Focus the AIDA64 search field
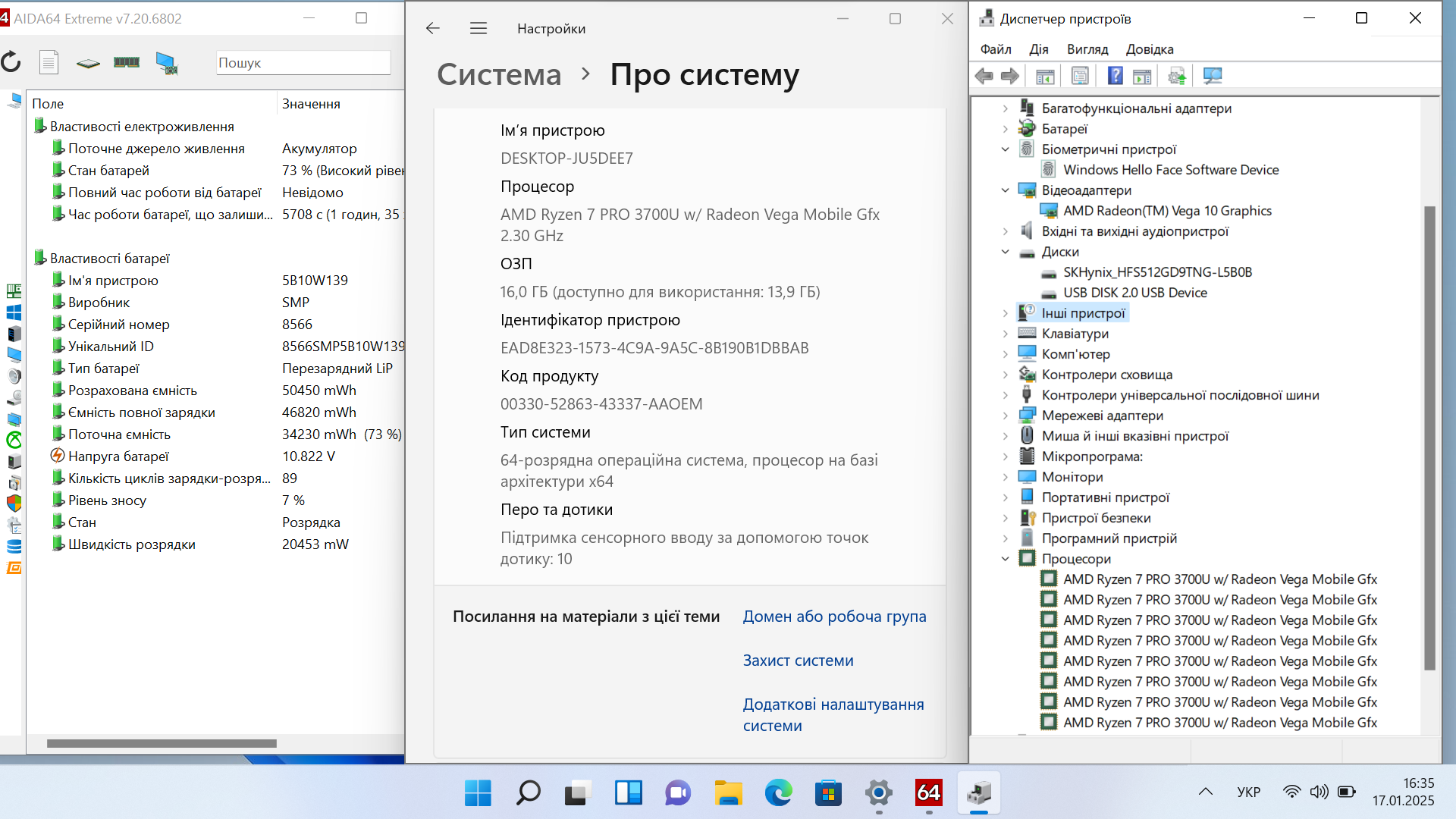Screen dimensions: 1456x819 pos(303,63)
